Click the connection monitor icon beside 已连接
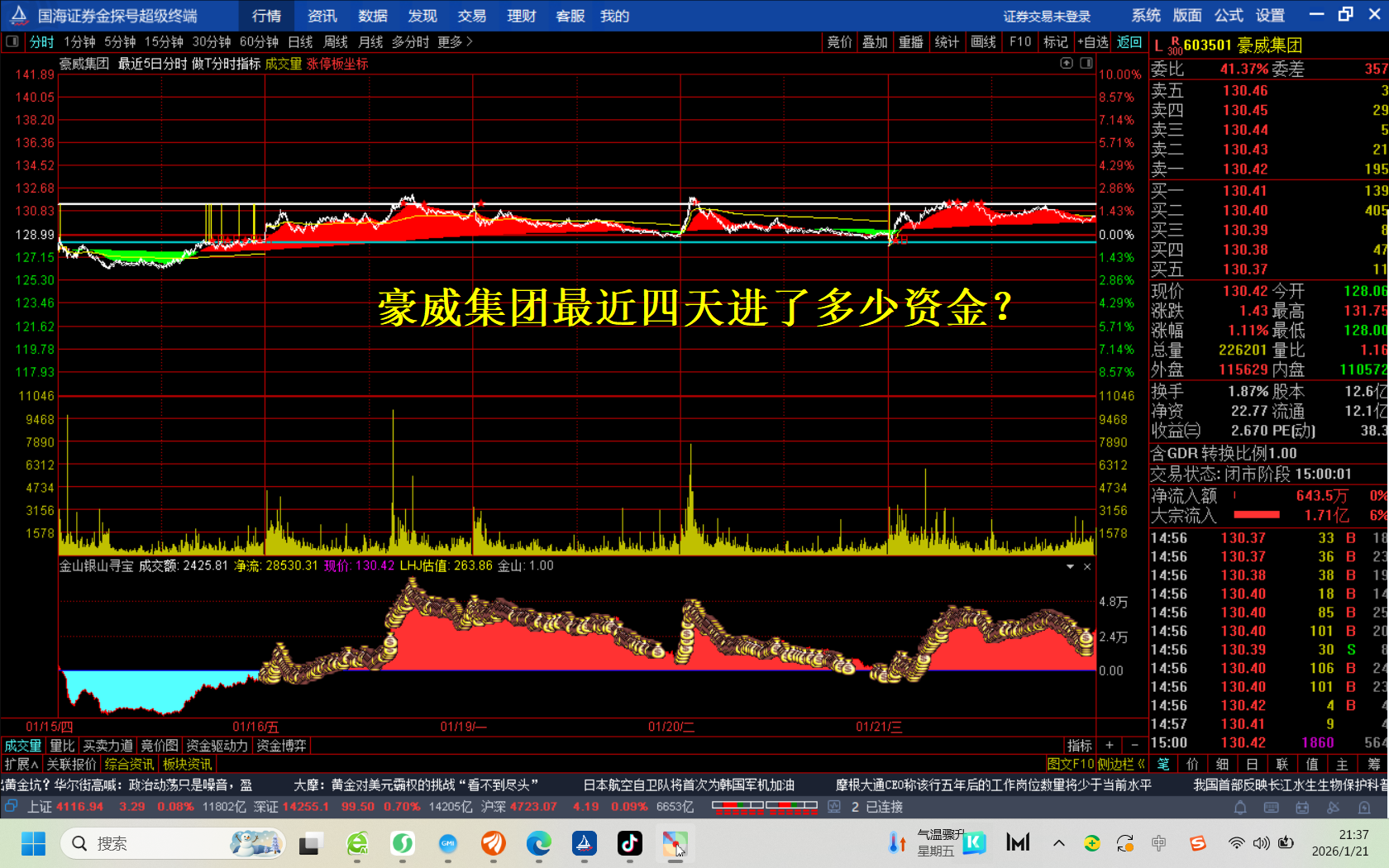This screenshot has width=1389, height=868. click(x=834, y=806)
